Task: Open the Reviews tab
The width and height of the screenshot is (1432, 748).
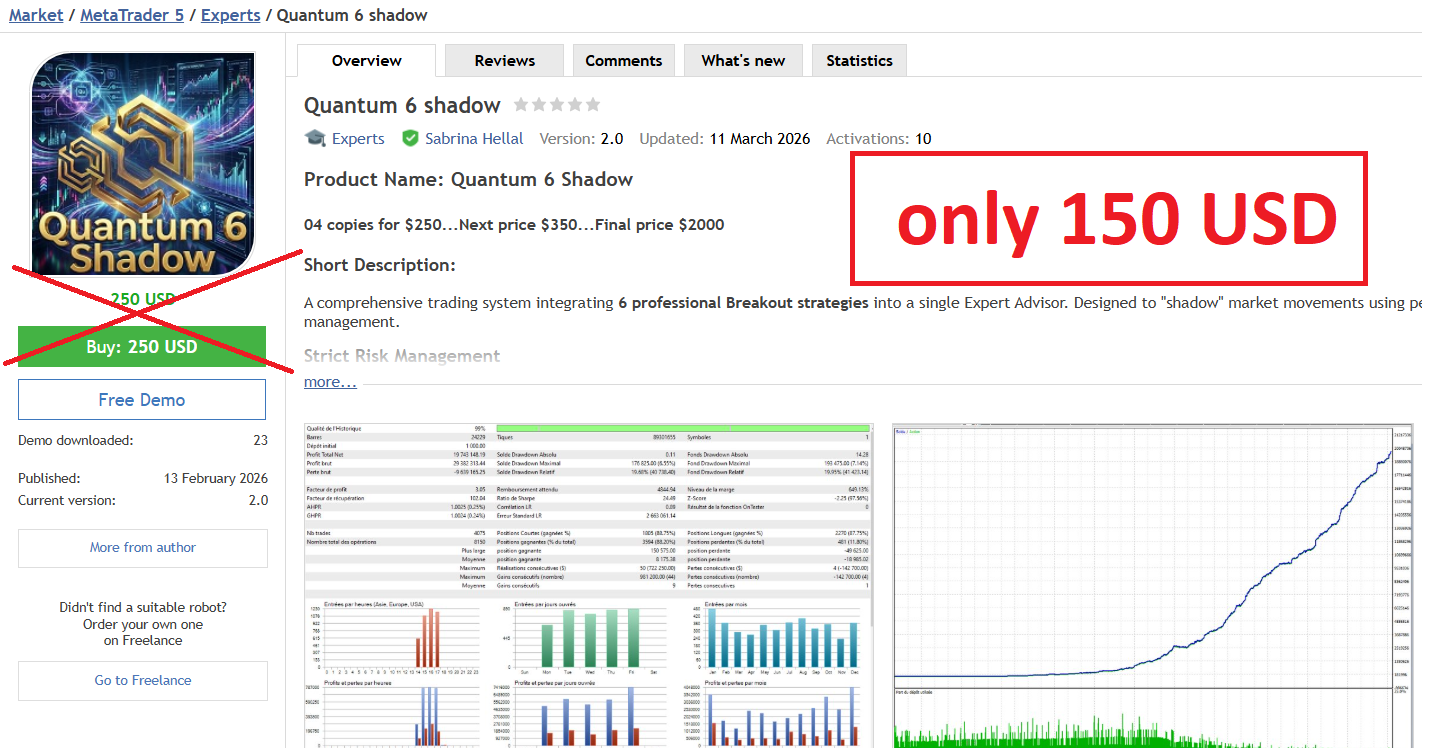Action: (505, 61)
